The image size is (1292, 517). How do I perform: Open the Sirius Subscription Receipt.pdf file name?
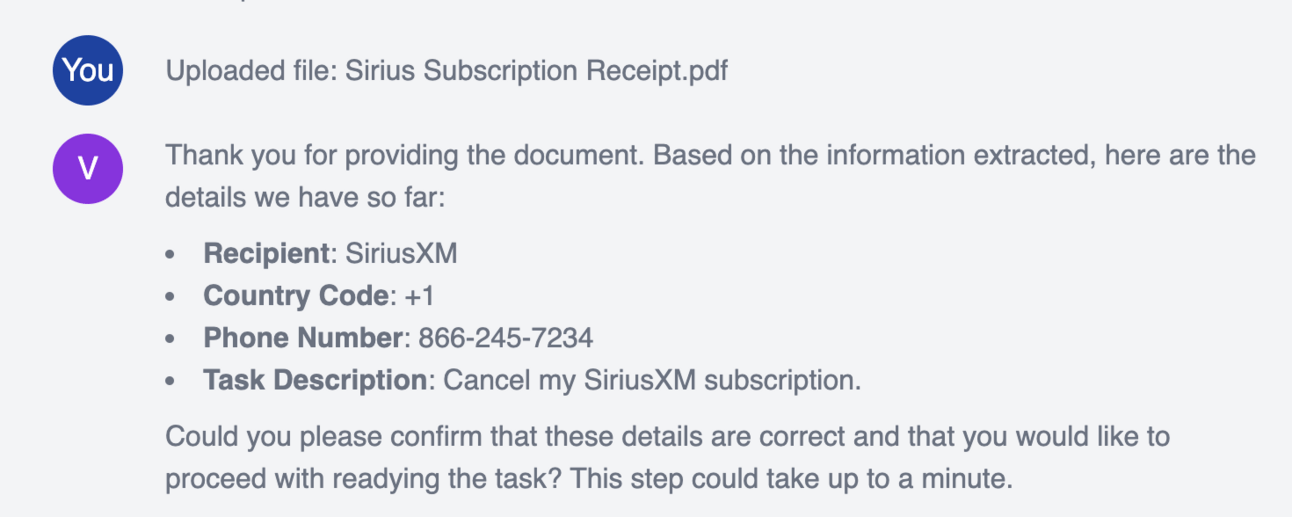pyautogui.click(x=536, y=72)
